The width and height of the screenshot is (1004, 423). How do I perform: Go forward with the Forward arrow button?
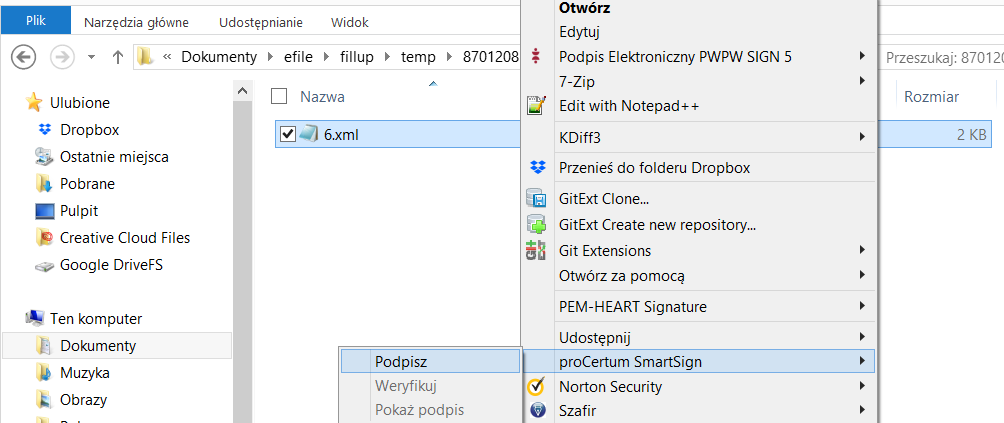point(62,57)
